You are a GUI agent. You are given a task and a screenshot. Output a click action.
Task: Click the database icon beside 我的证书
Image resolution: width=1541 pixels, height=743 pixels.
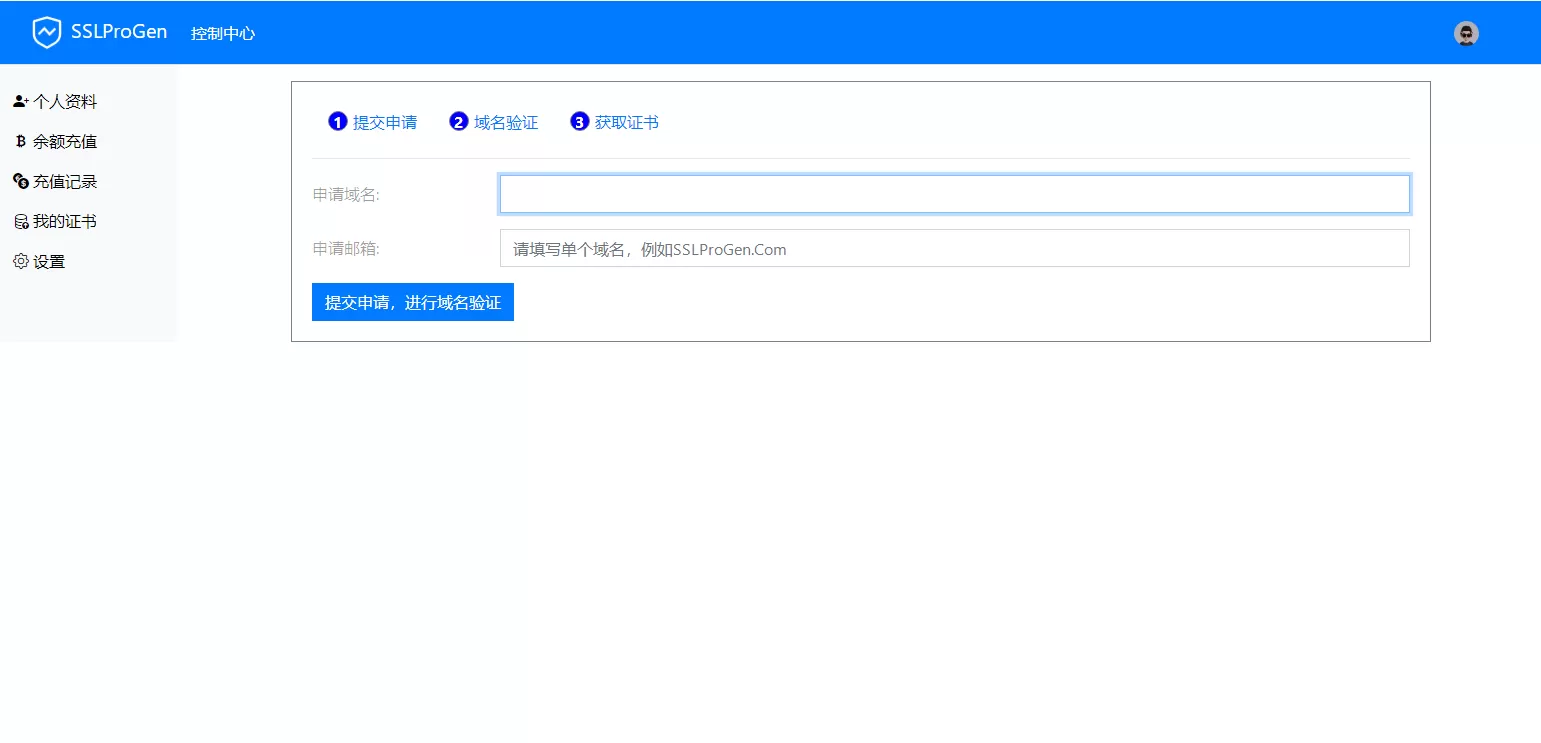[20, 222]
